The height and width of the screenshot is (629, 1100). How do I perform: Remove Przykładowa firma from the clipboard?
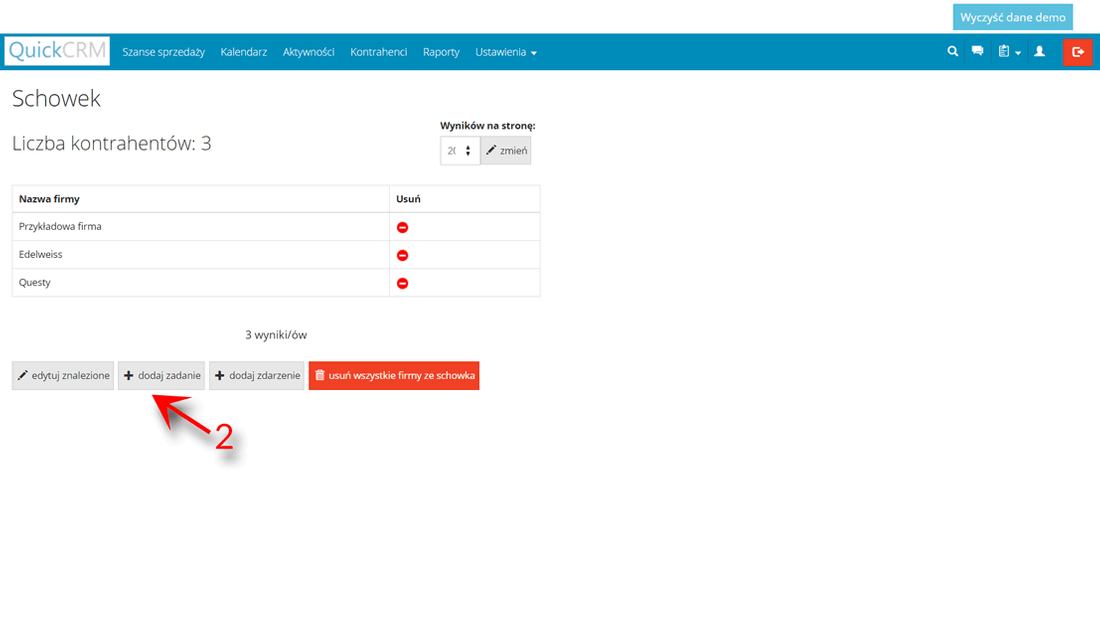(x=403, y=227)
